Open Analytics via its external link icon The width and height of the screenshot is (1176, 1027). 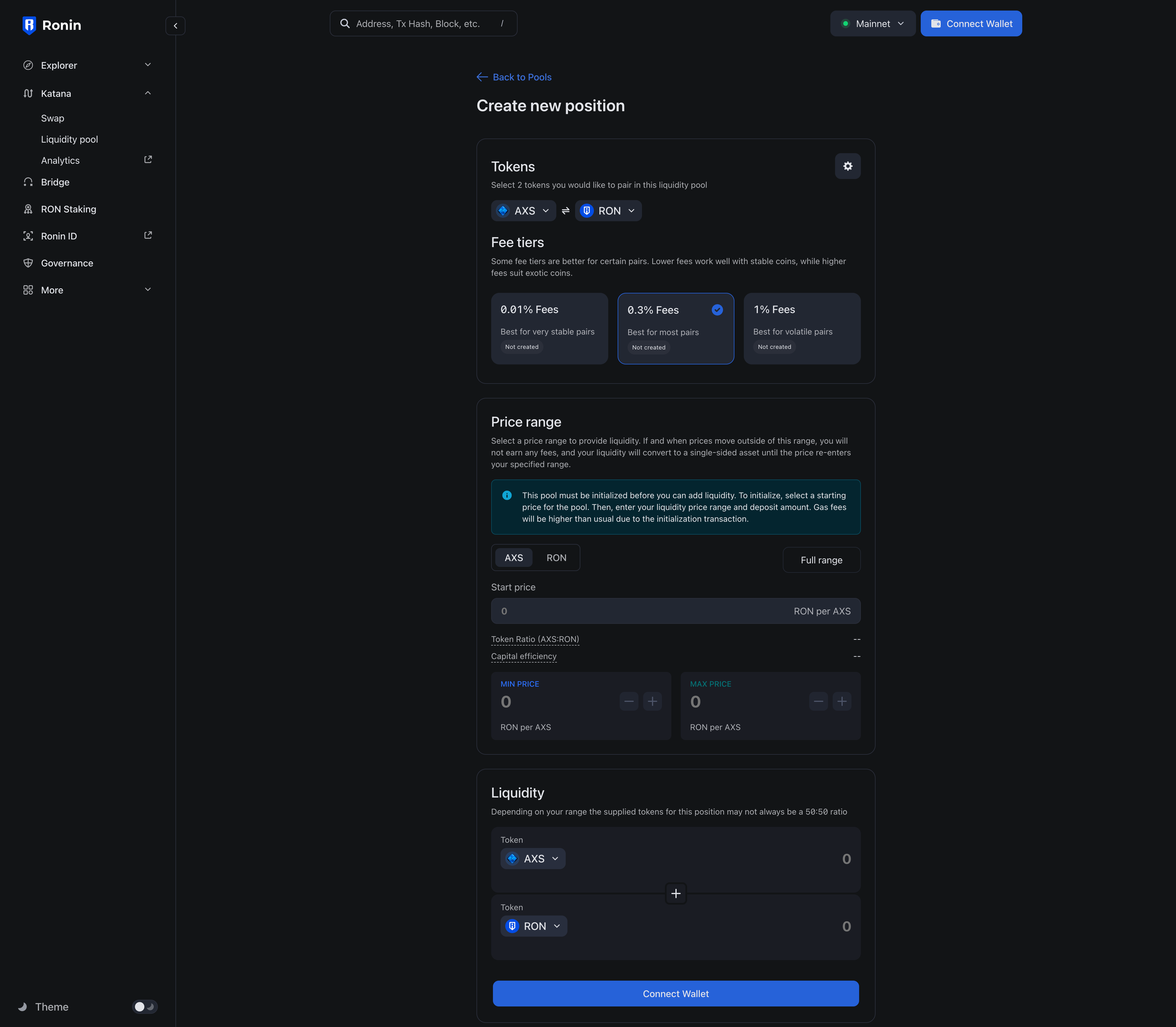click(x=147, y=159)
